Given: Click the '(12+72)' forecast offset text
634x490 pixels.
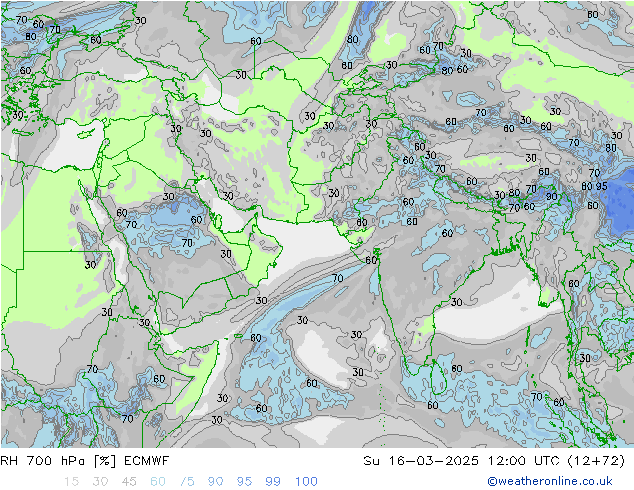Looking at the screenshot, I should coord(596,461).
